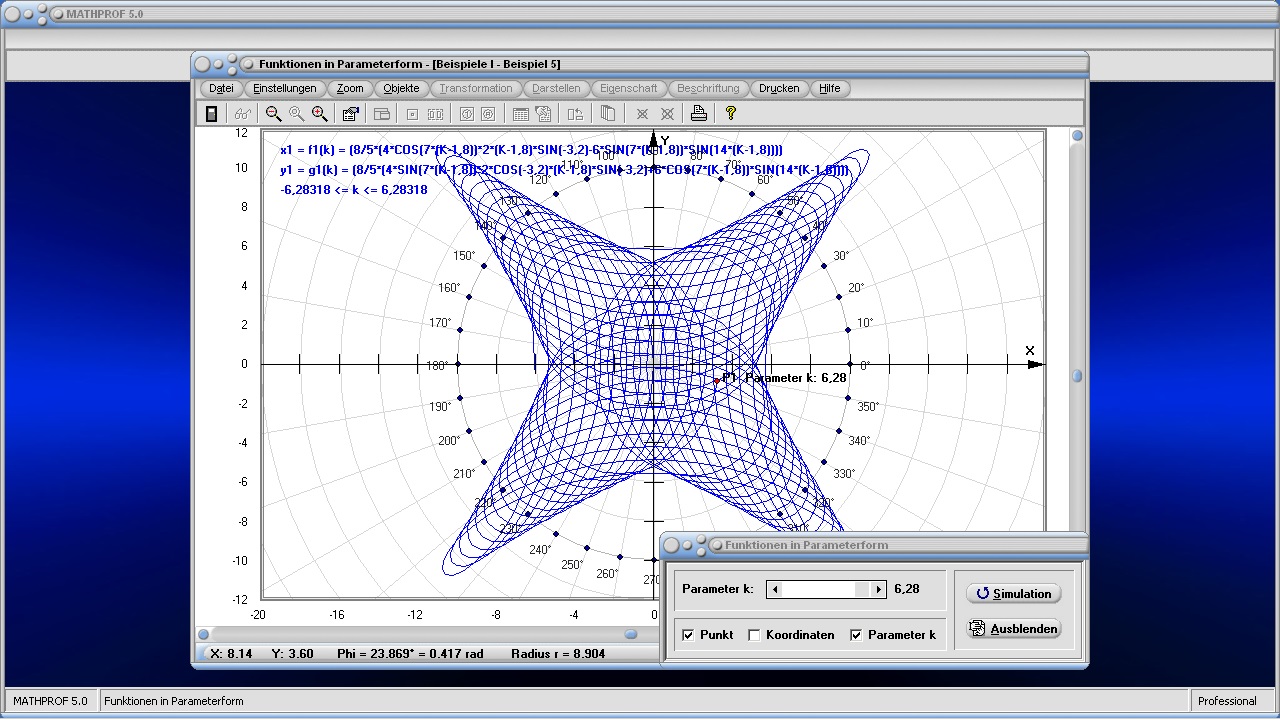Image resolution: width=1280 pixels, height=720 pixels.
Task: Click middle knob of horizontal scrollbar
Action: 631,634
